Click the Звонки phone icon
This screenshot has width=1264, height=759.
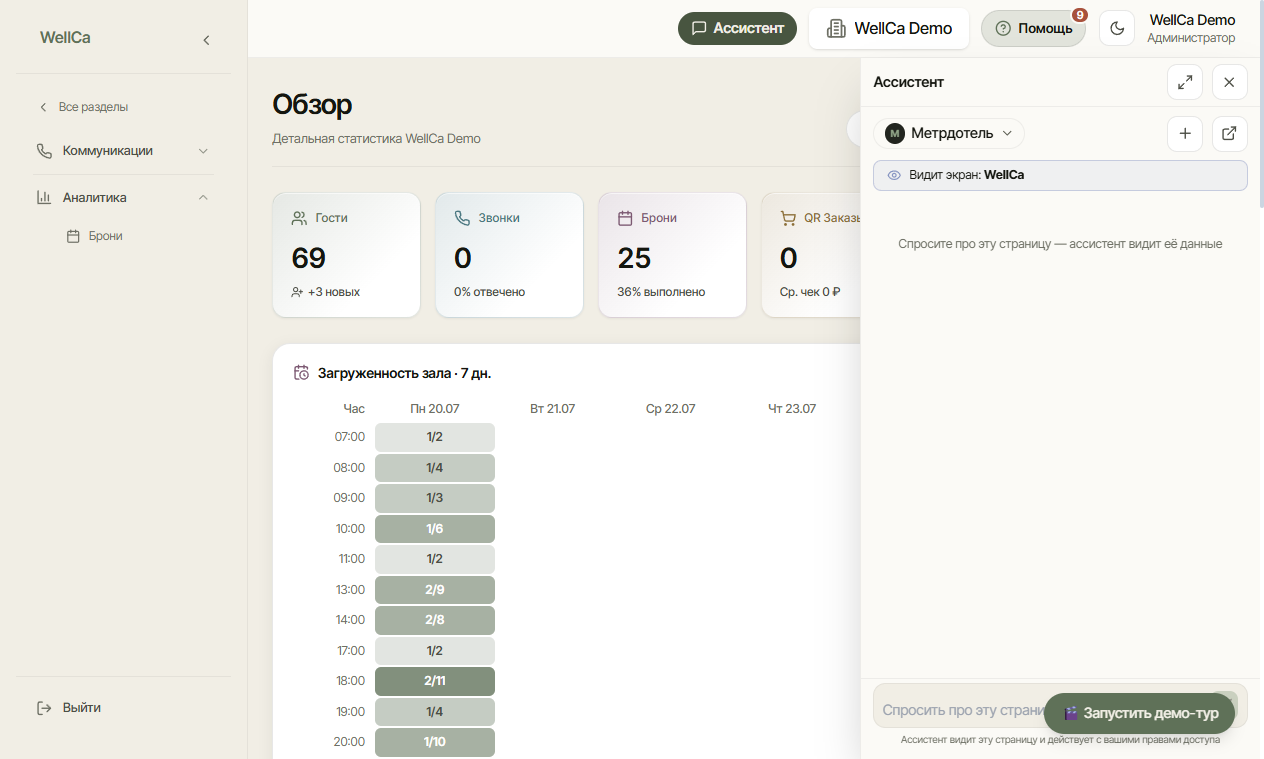462,217
